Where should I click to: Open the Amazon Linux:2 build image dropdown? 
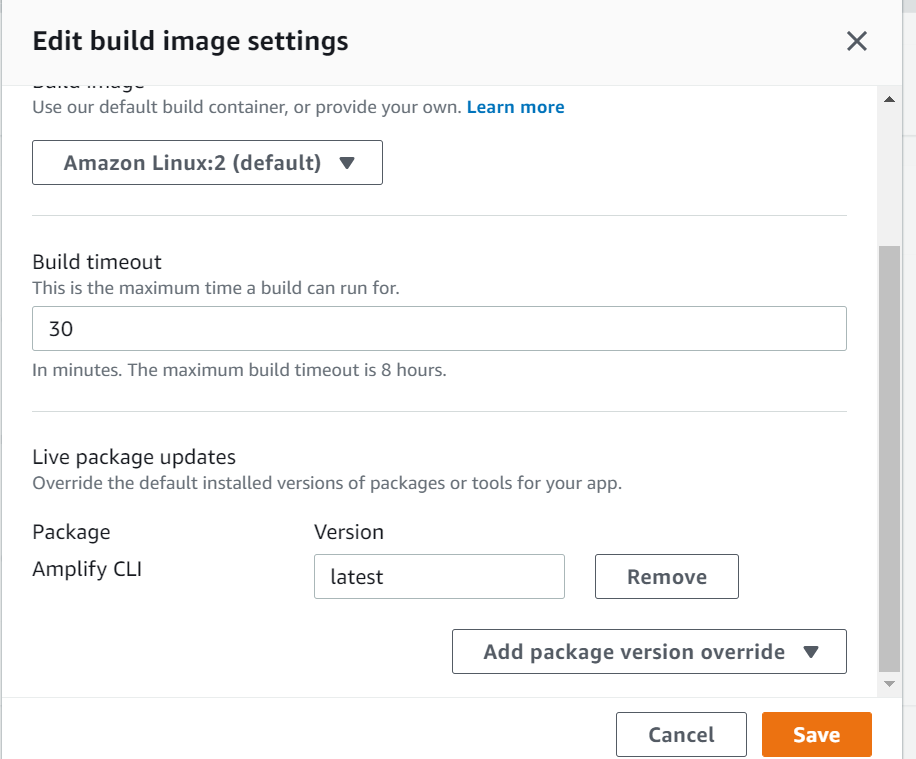click(207, 163)
